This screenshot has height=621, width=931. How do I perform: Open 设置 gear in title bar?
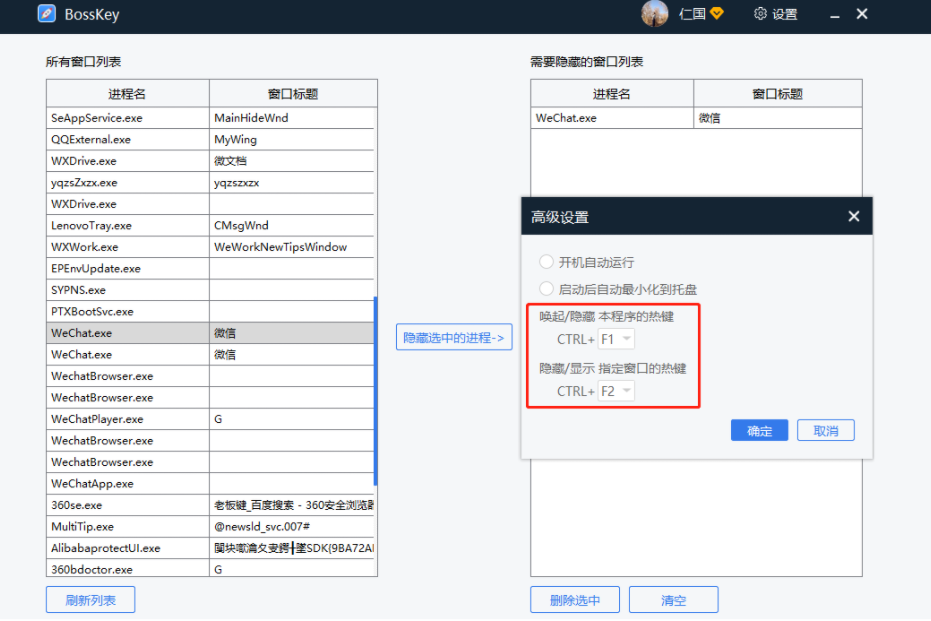775,14
